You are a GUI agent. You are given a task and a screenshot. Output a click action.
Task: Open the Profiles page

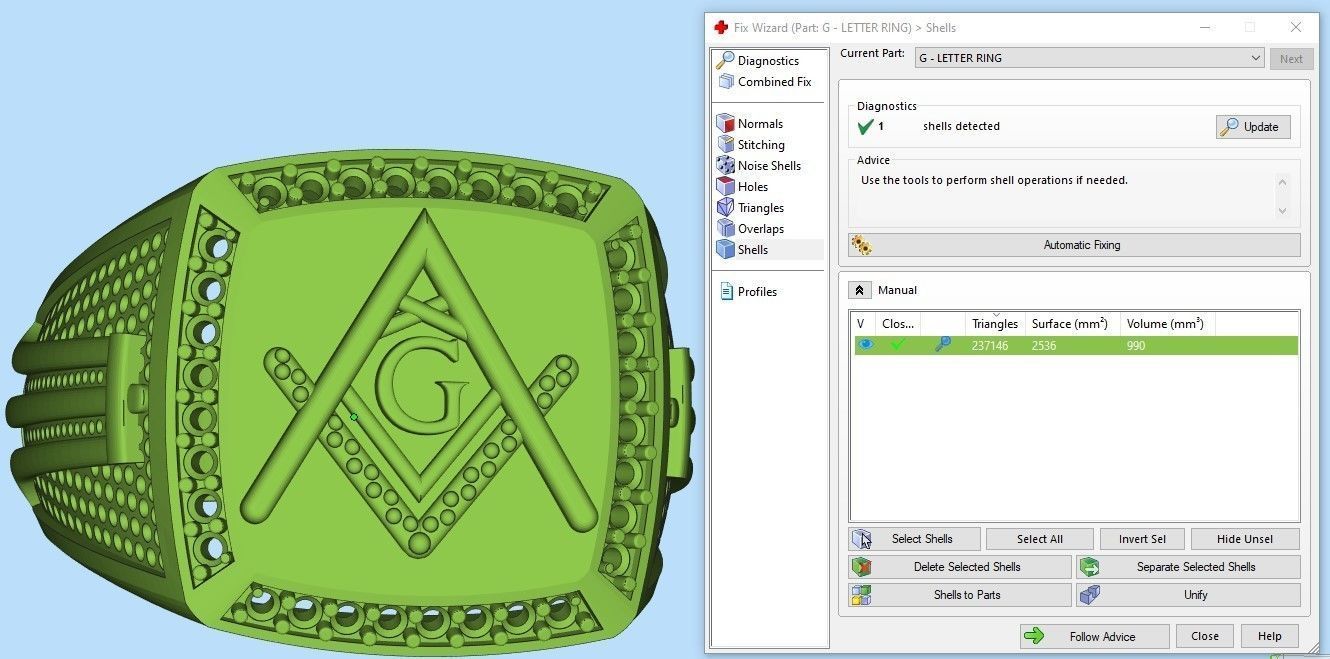pos(748,292)
